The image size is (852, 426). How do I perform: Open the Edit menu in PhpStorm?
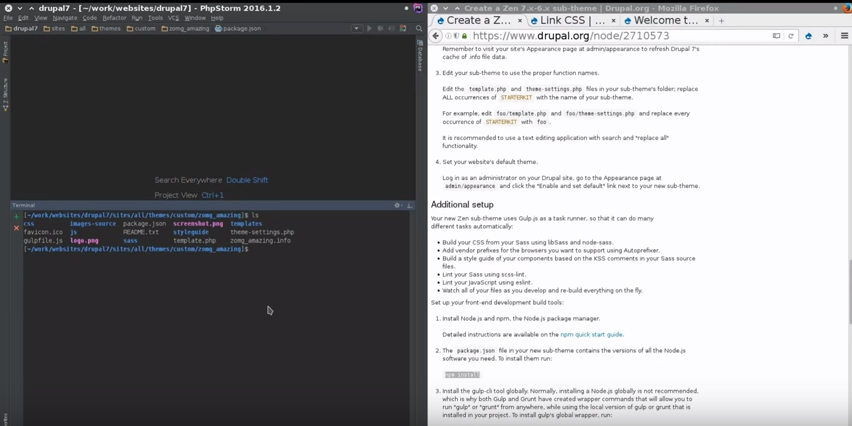tap(23, 18)
